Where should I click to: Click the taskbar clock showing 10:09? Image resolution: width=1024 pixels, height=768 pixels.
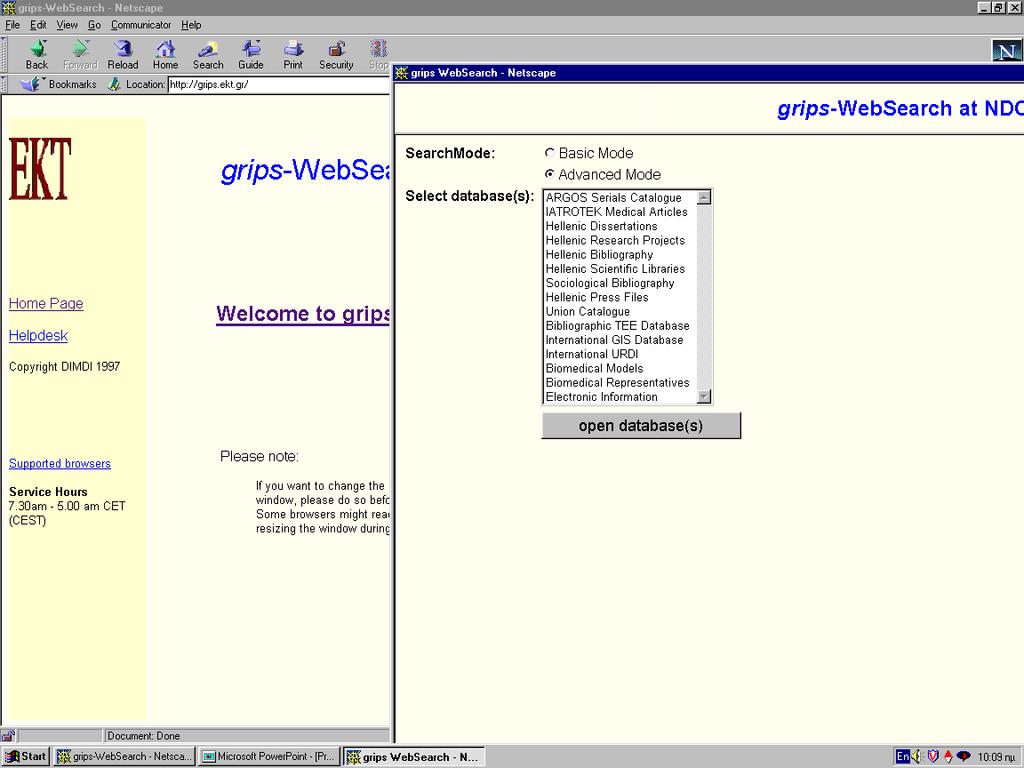(996, 757)
